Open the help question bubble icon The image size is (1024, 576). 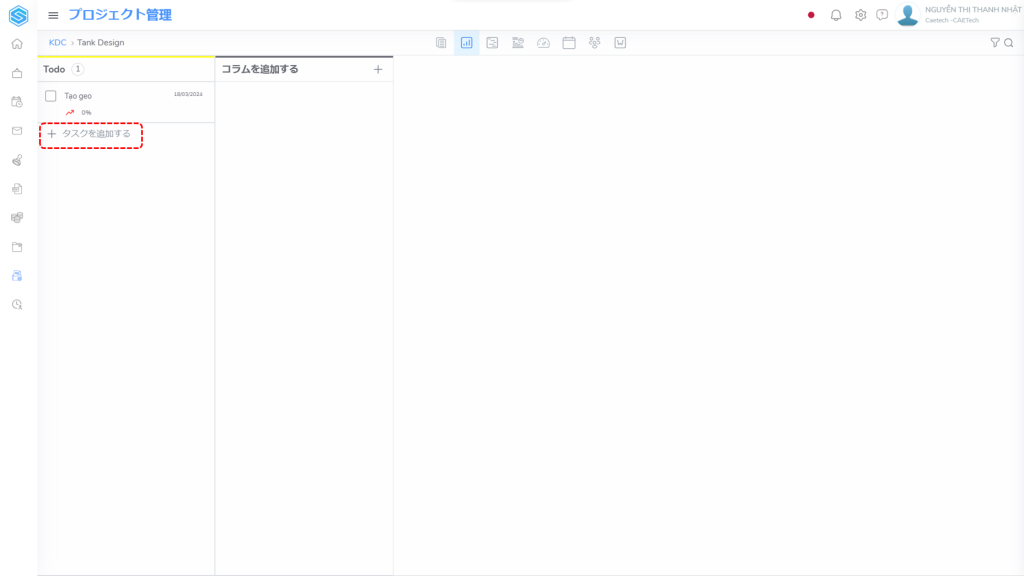882,15
